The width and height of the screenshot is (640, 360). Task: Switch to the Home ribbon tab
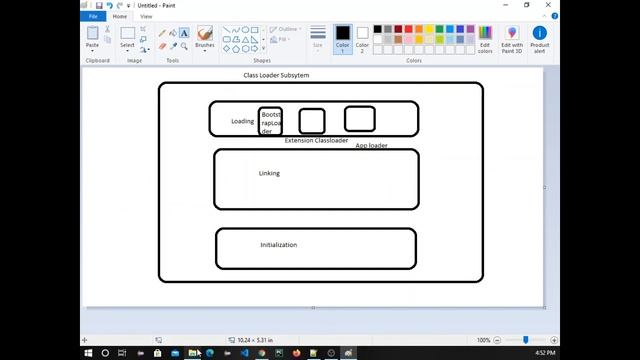tap(120, 16)
